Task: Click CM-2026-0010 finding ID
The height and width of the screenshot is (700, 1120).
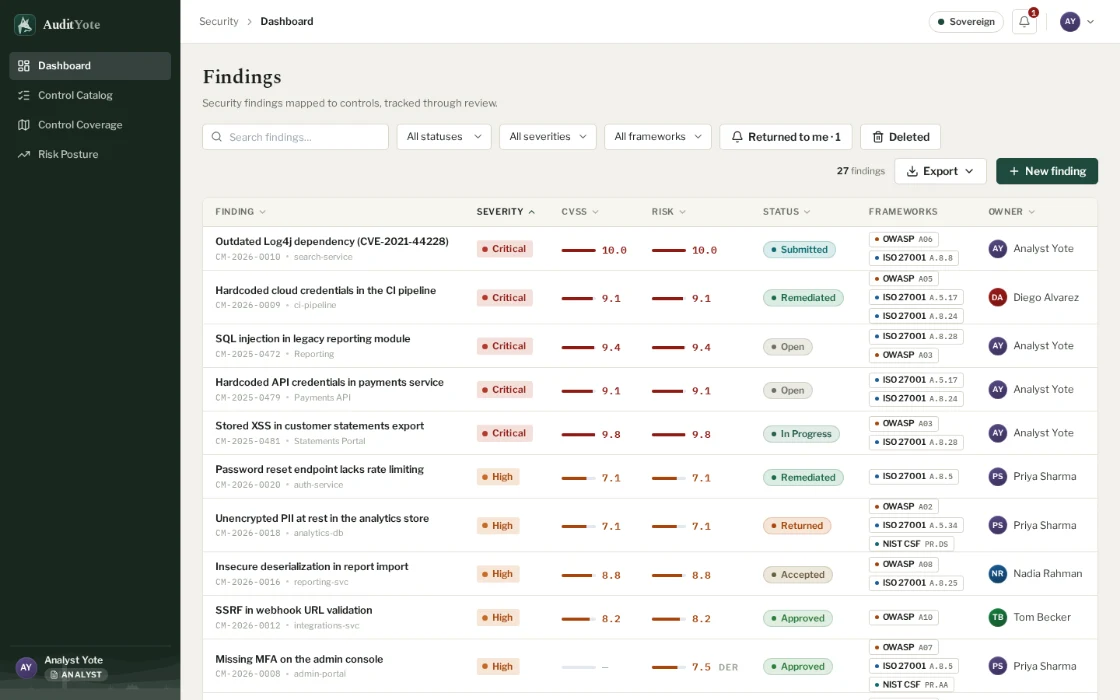Action: coord(248,257)
